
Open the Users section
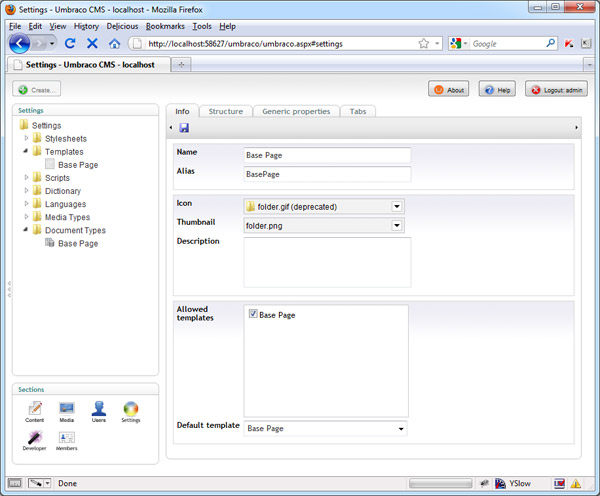[x=99, y=412]
